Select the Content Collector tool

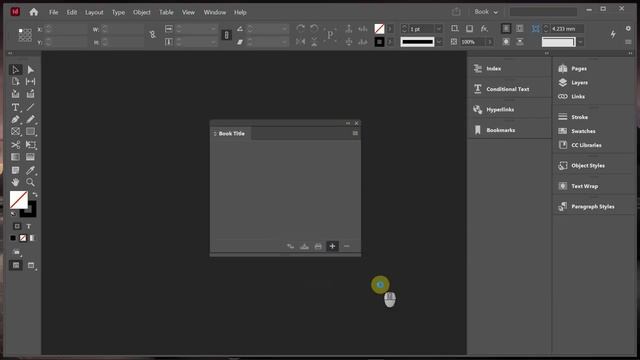pos(16,94)
